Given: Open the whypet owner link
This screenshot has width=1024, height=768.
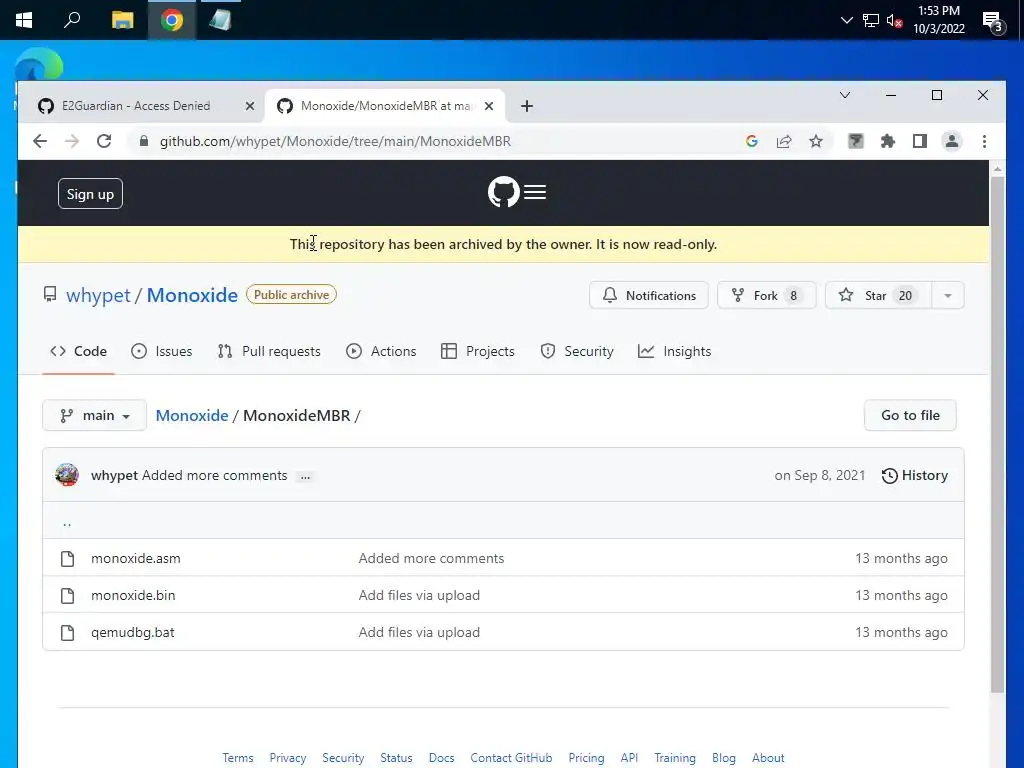Looking at the screenshot, I should tap(98, 295).
